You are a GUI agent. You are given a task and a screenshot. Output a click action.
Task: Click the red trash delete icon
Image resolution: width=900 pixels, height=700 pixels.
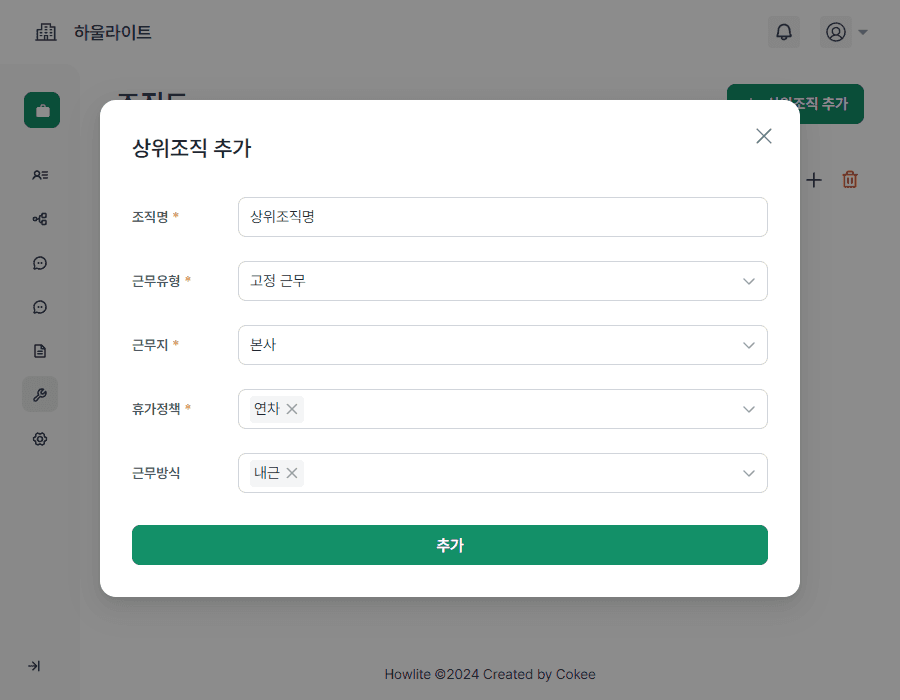[x=850, y=180]
